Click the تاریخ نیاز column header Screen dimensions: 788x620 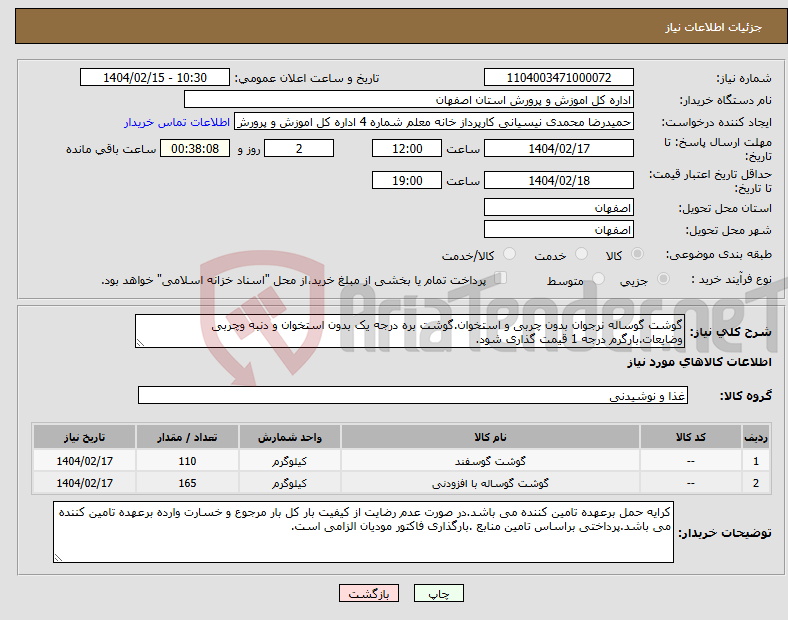point(84,437)
